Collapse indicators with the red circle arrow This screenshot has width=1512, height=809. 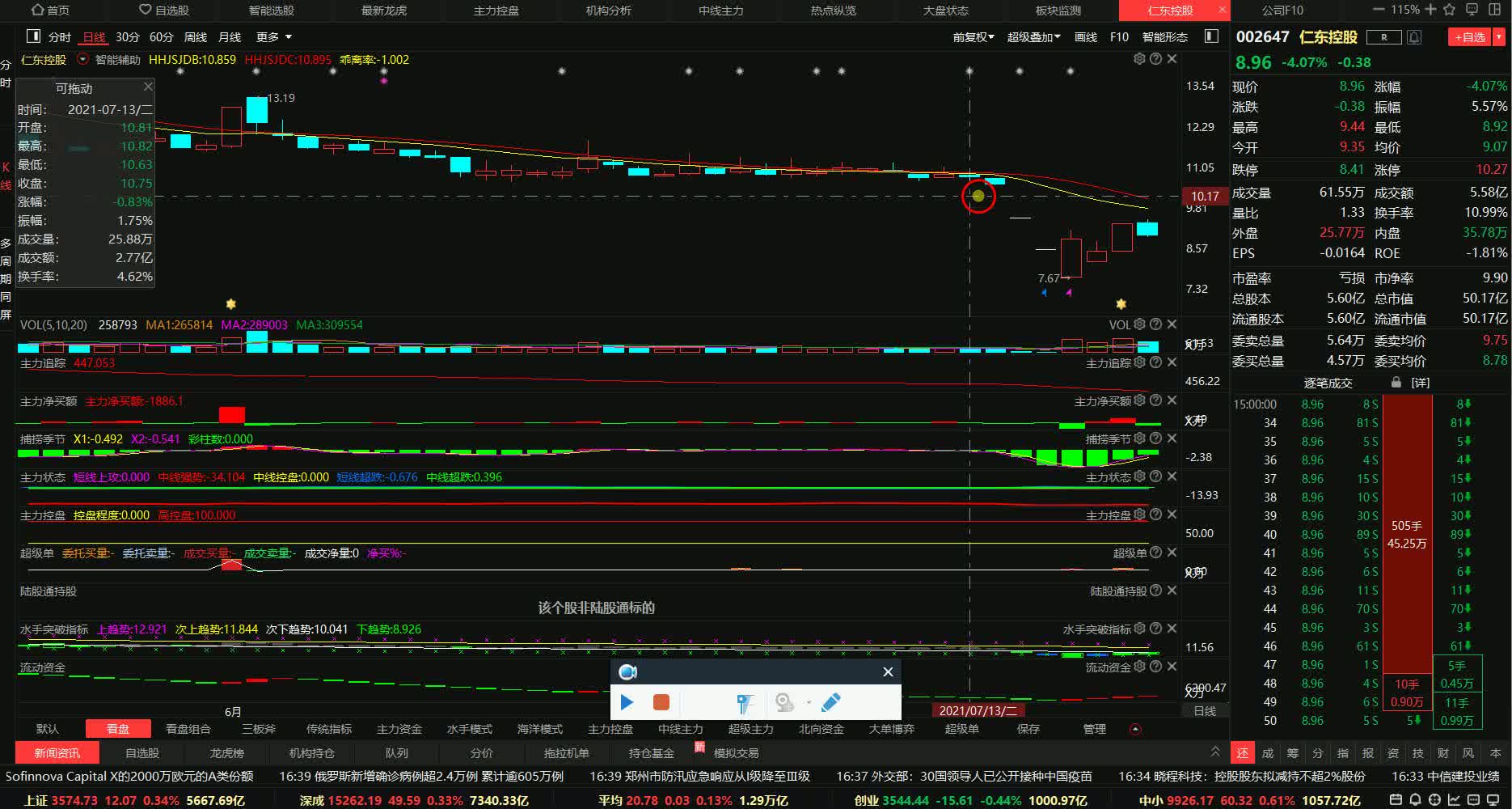(x=1135, y=729)
